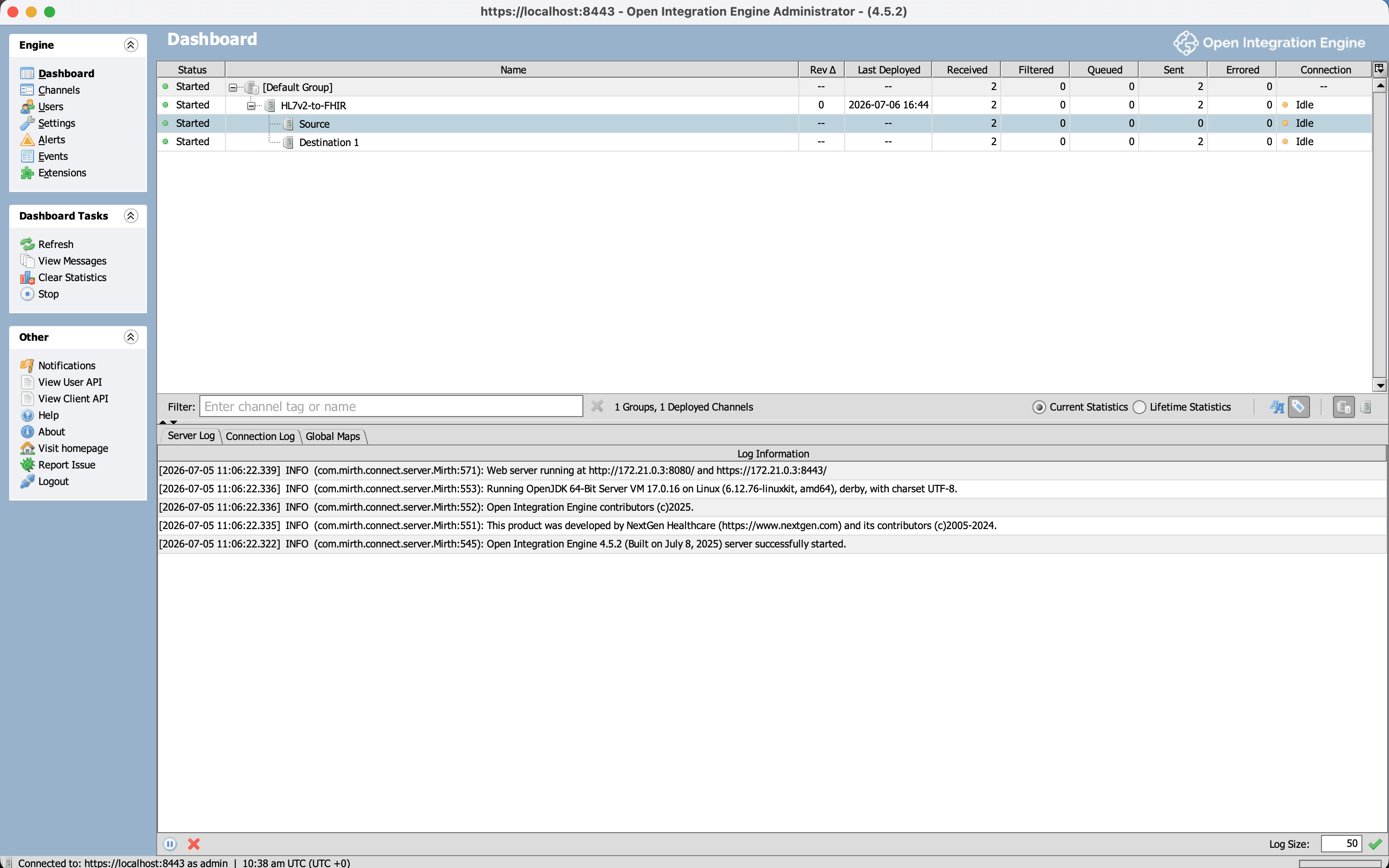Screen dimensions: 1389x868
Task: Sort by the Name column header
Action: coord(513,69)
